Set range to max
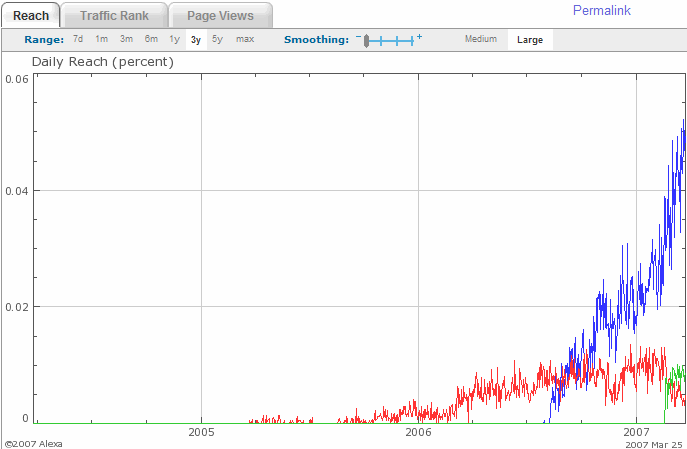This screenshot has height=449, width=687. [x=245, y=39]
